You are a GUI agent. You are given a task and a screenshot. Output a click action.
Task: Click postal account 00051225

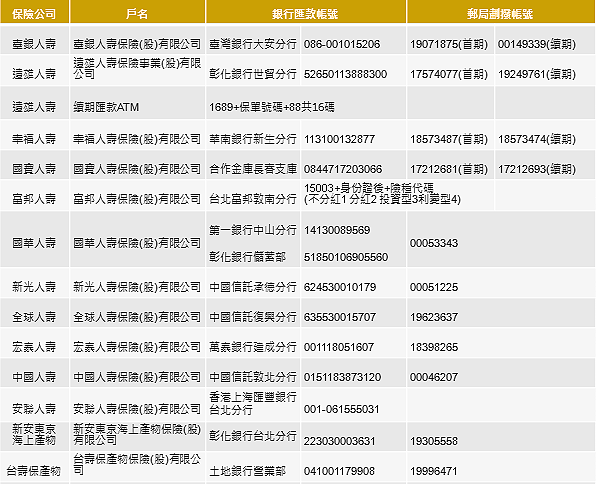(434, 287)
